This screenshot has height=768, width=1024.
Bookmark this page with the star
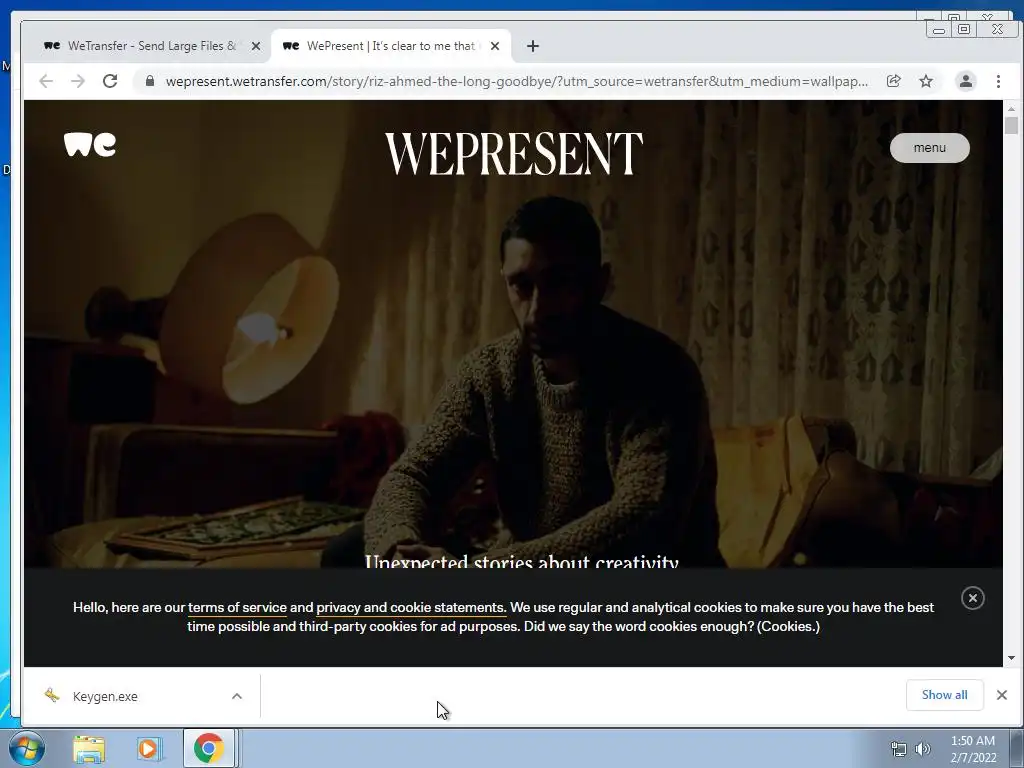(x=926, y=81)
